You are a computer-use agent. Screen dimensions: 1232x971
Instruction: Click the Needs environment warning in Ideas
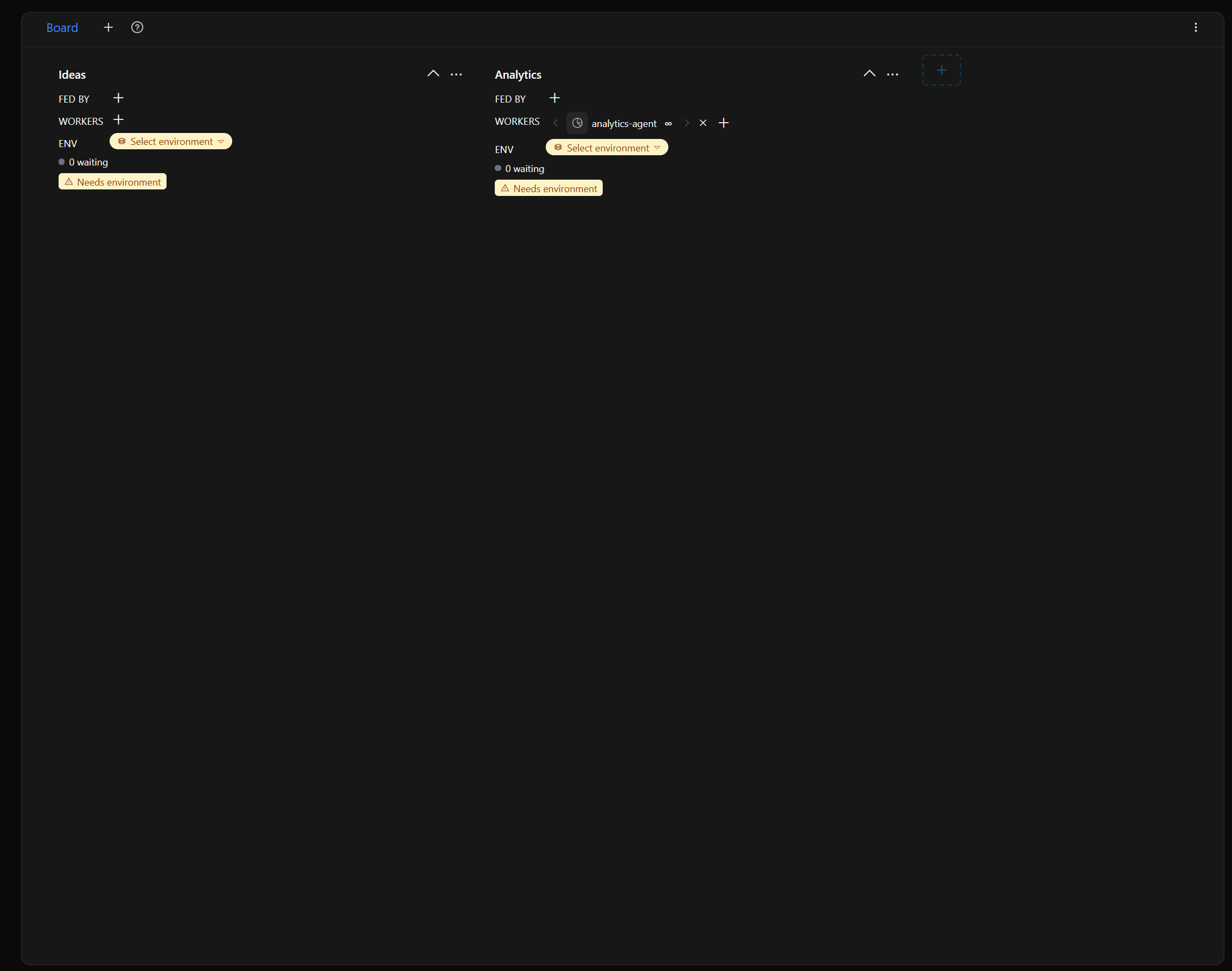click(x=112, y=182)
